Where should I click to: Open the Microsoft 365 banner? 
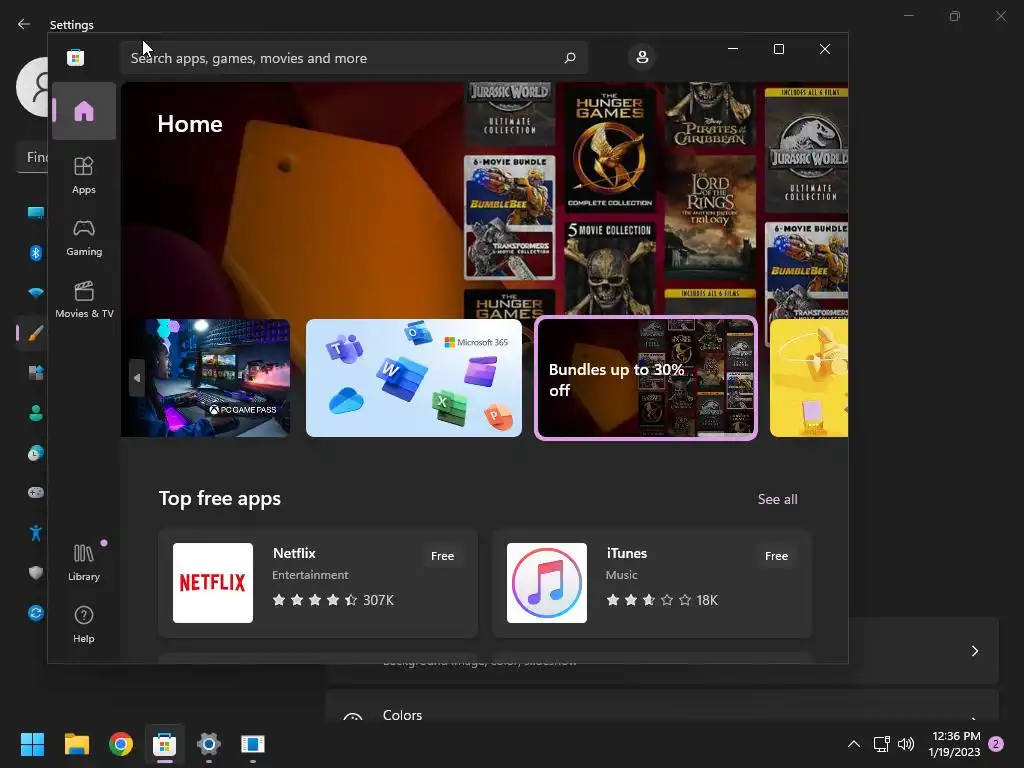(x=413, y=377)
